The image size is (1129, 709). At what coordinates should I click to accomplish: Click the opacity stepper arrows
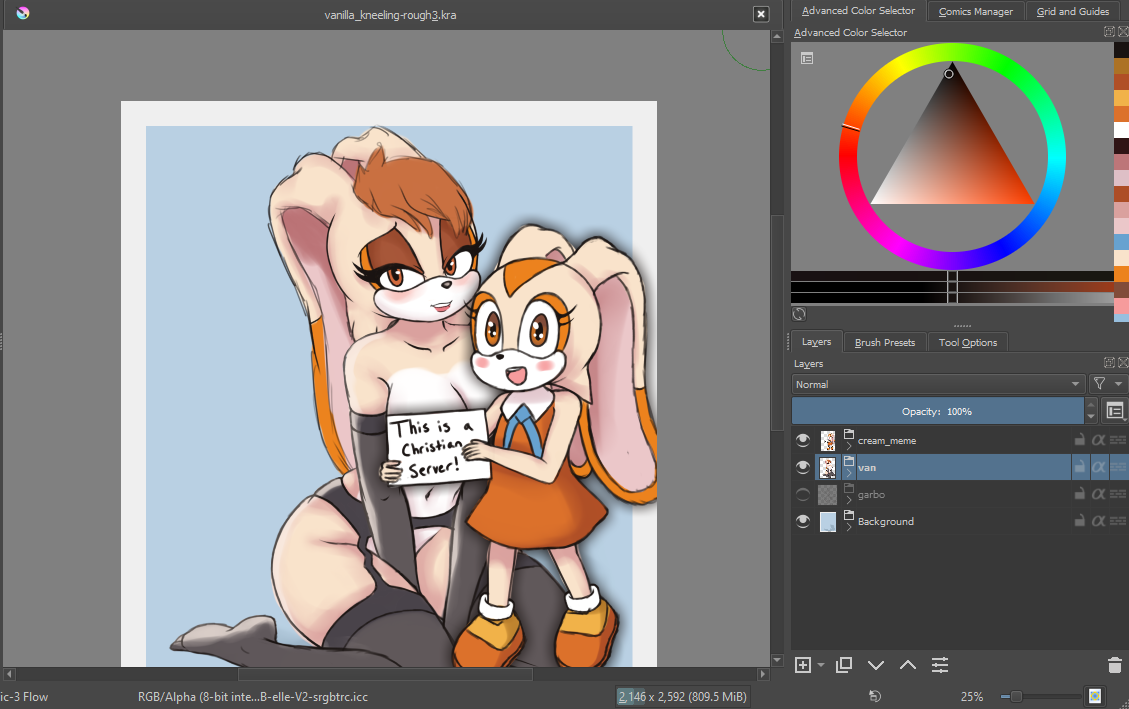tap(1091, 411)
